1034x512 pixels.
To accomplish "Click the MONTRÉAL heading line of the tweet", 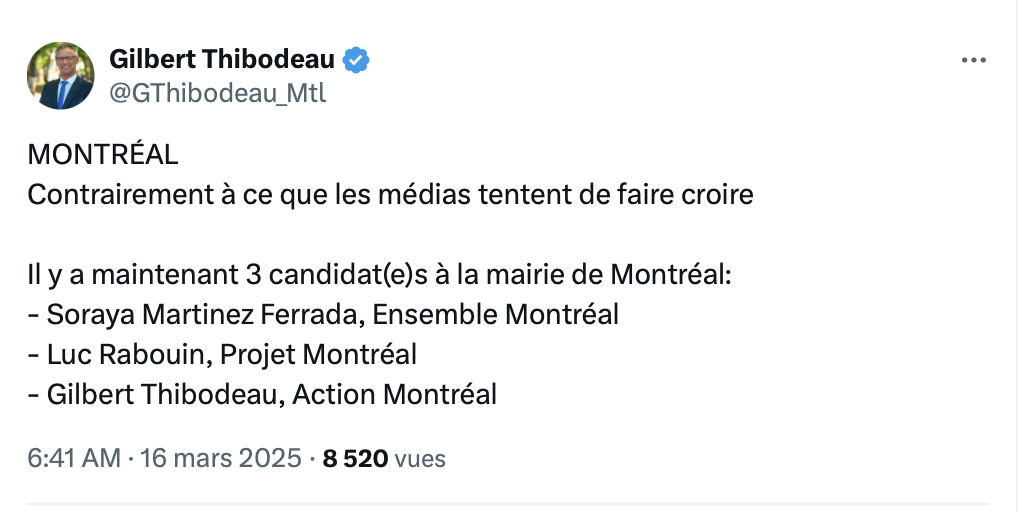I will 103,155.
